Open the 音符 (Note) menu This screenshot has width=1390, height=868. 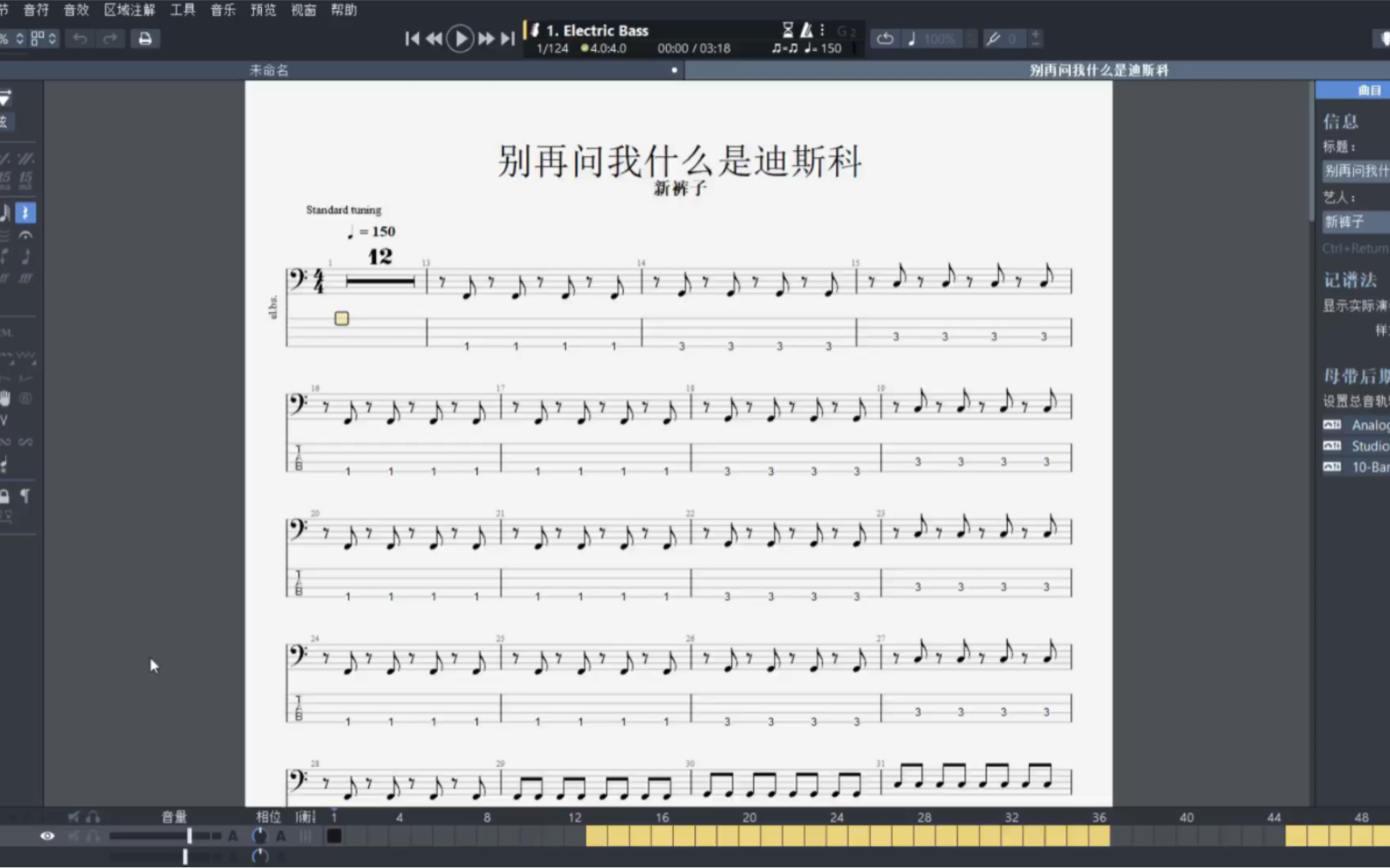tap(36, 10)
